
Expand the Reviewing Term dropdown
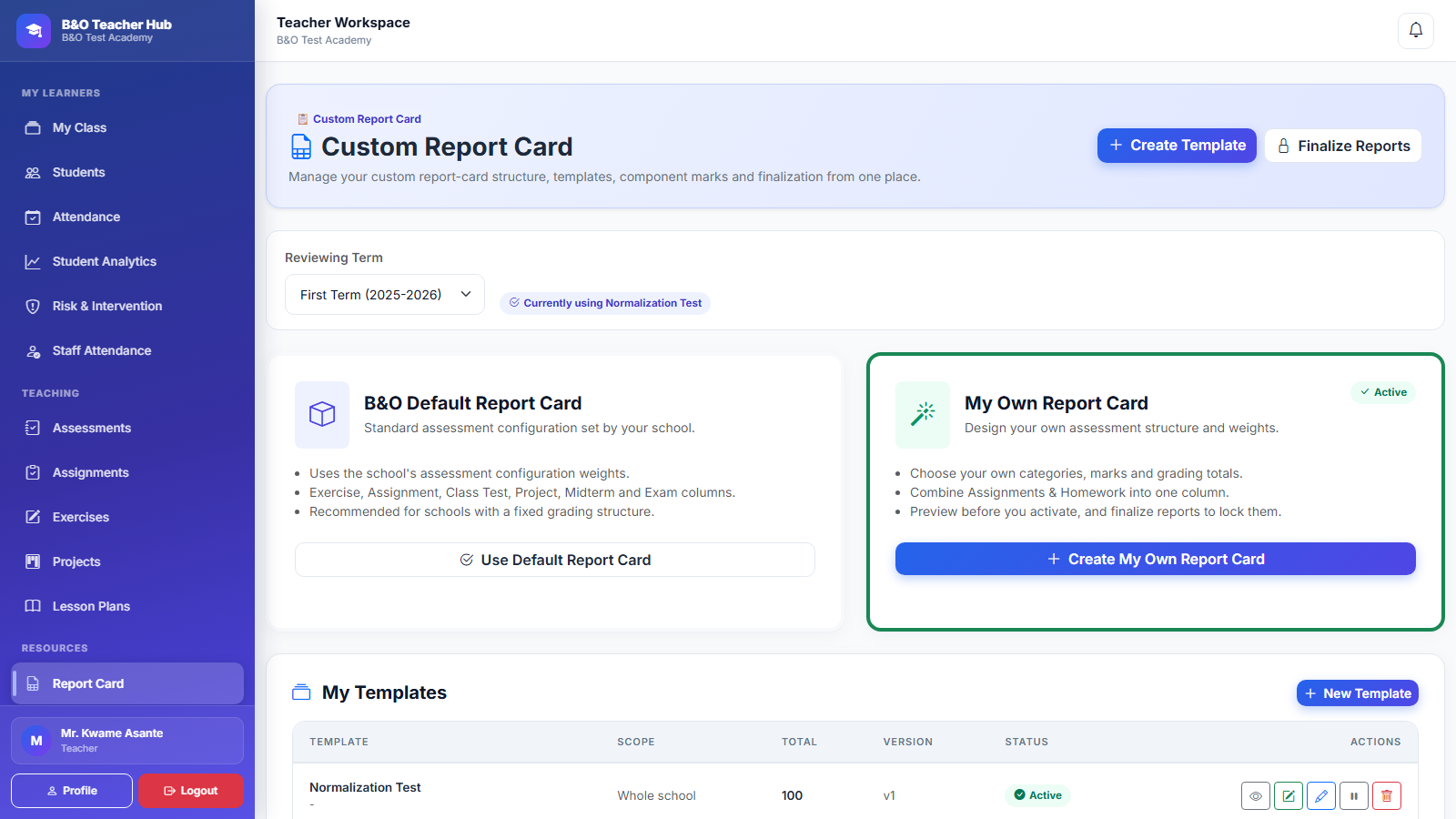tap(385, 295)
